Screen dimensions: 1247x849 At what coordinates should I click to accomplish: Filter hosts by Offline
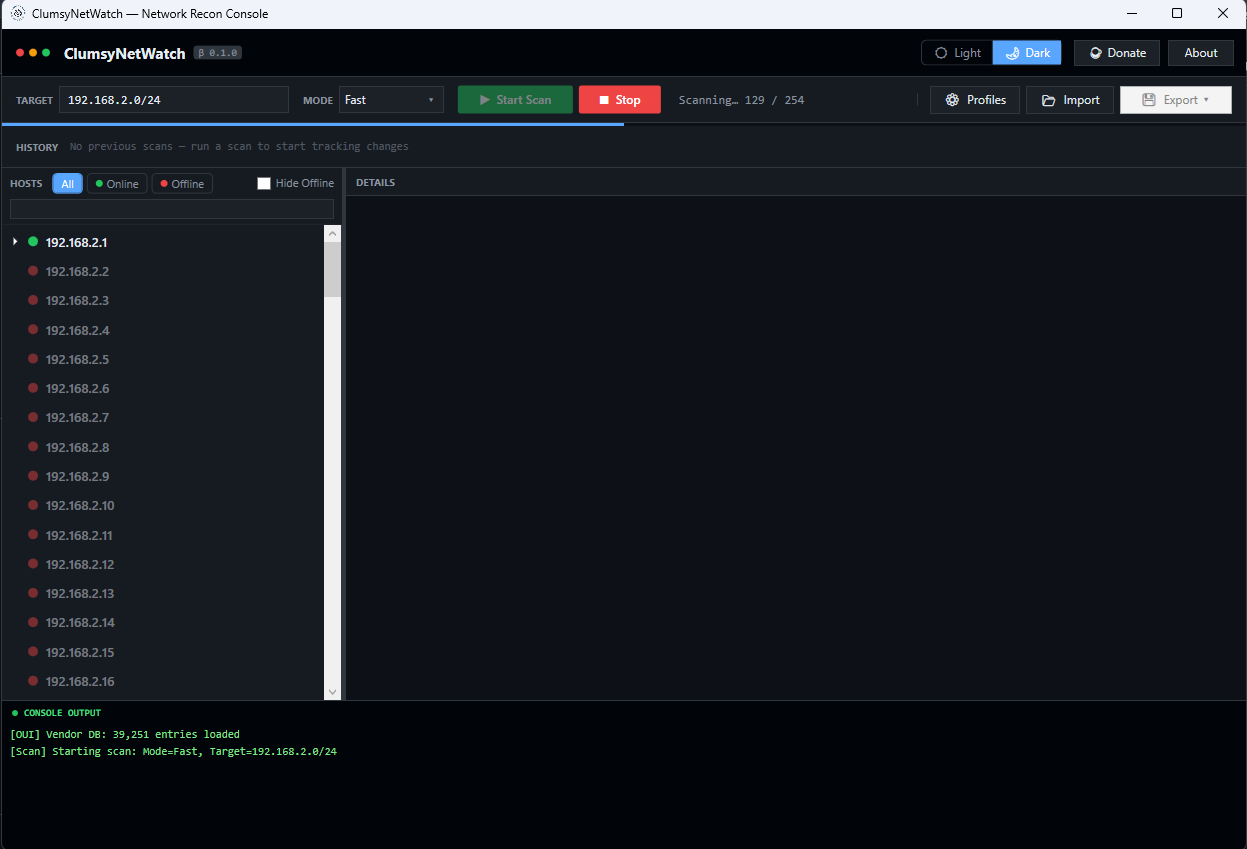pos(182,184)
